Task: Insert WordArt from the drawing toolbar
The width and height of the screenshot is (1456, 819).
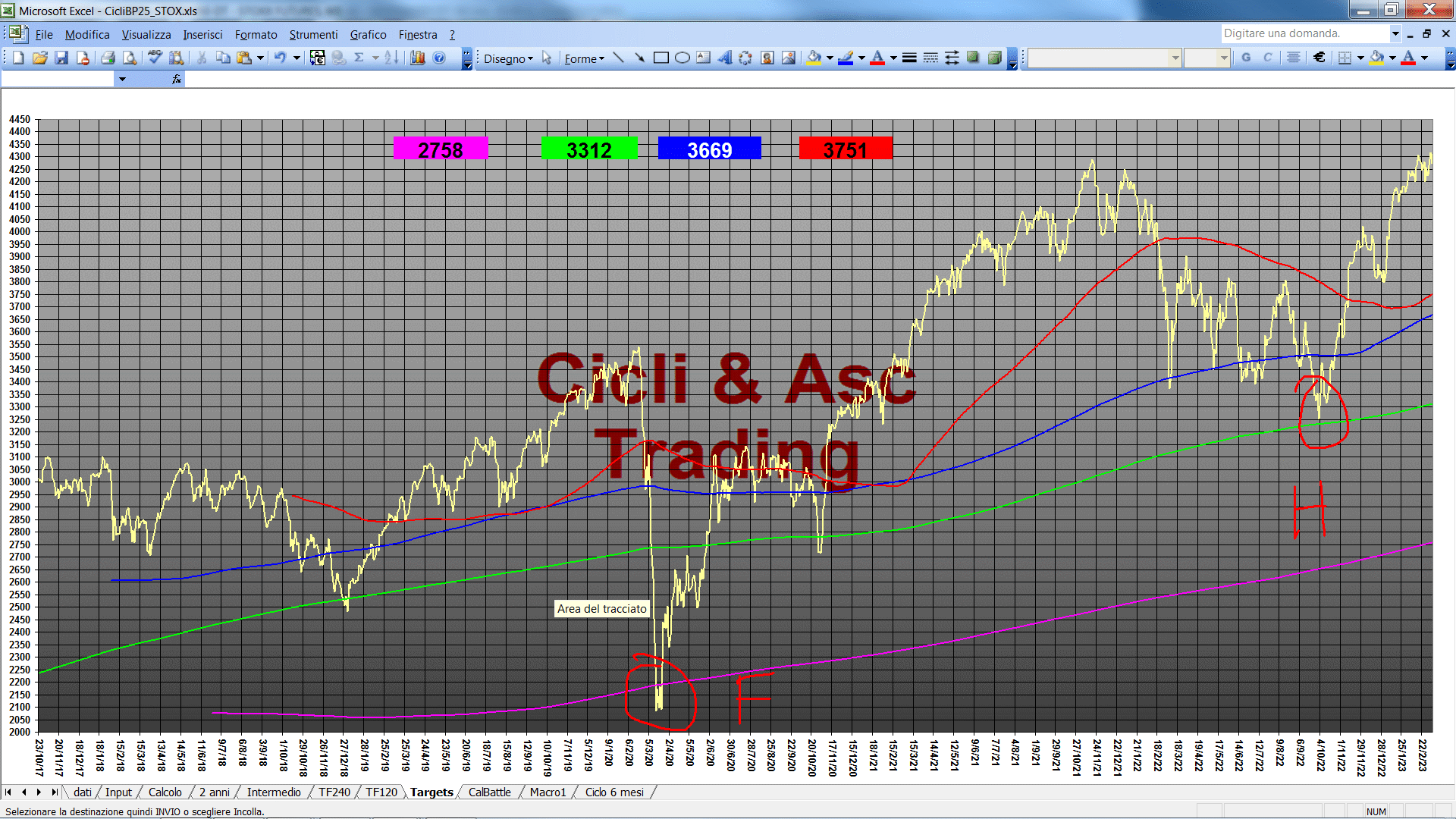Action: tap(725, 58)
